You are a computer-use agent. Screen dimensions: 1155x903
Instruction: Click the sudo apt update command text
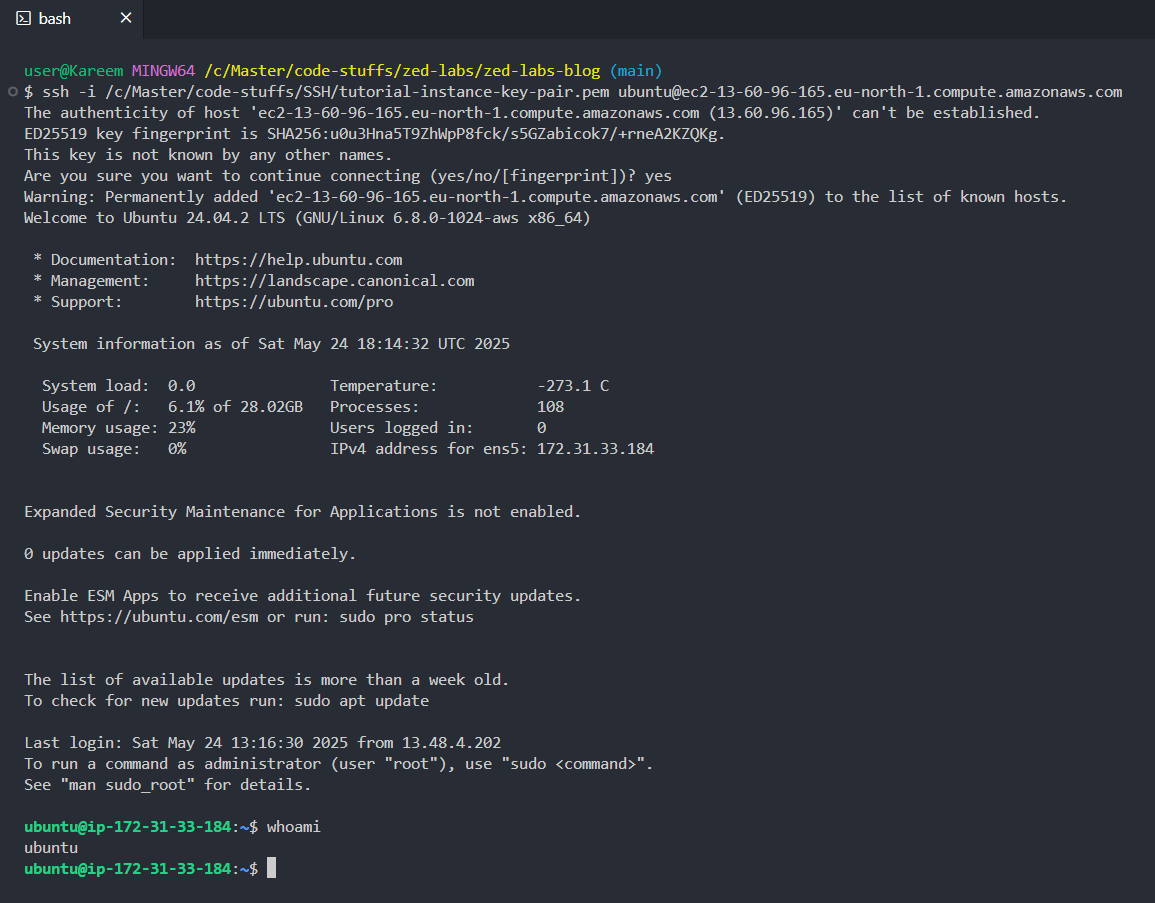(362, 701)
